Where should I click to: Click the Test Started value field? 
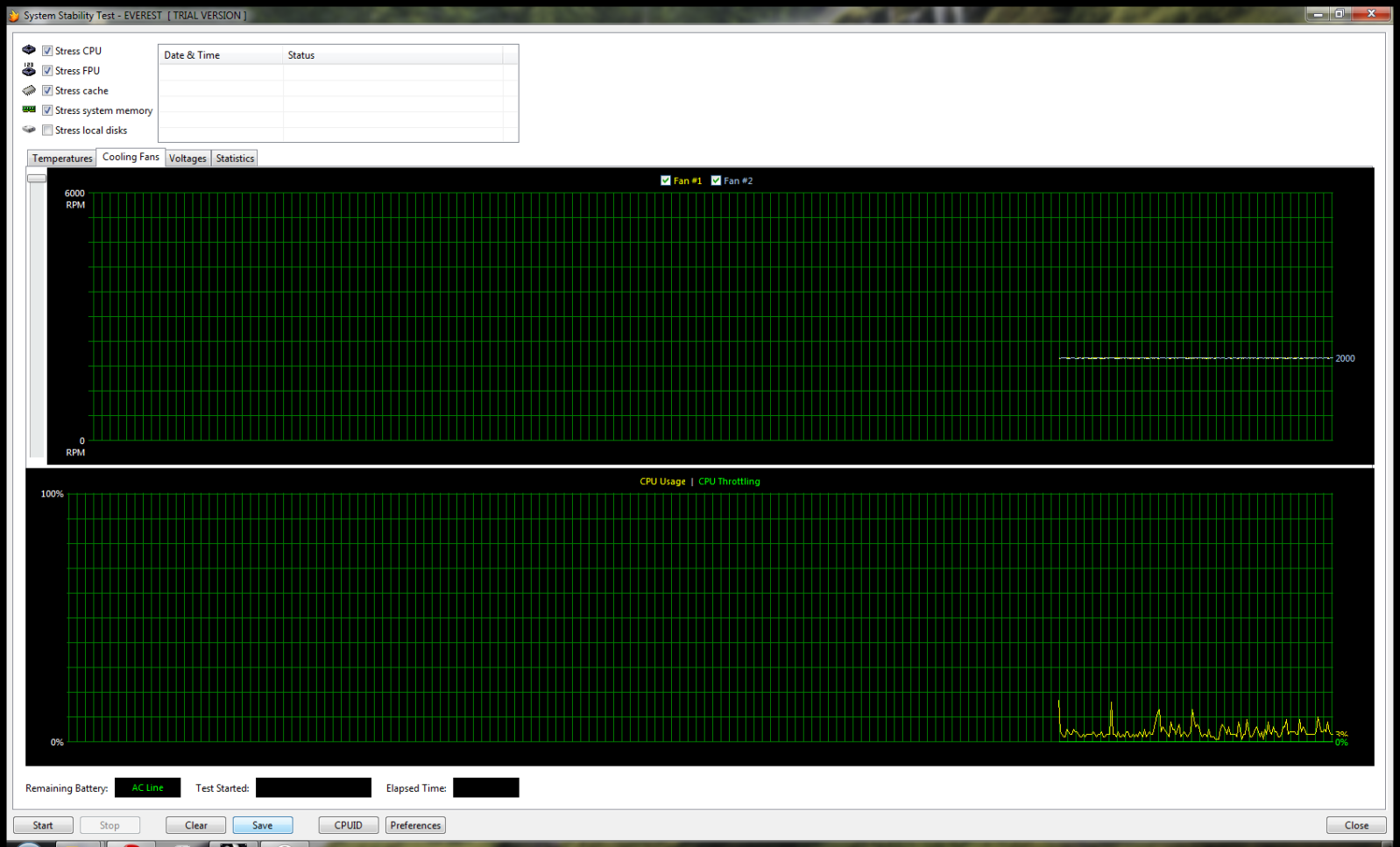pos(314,787)
